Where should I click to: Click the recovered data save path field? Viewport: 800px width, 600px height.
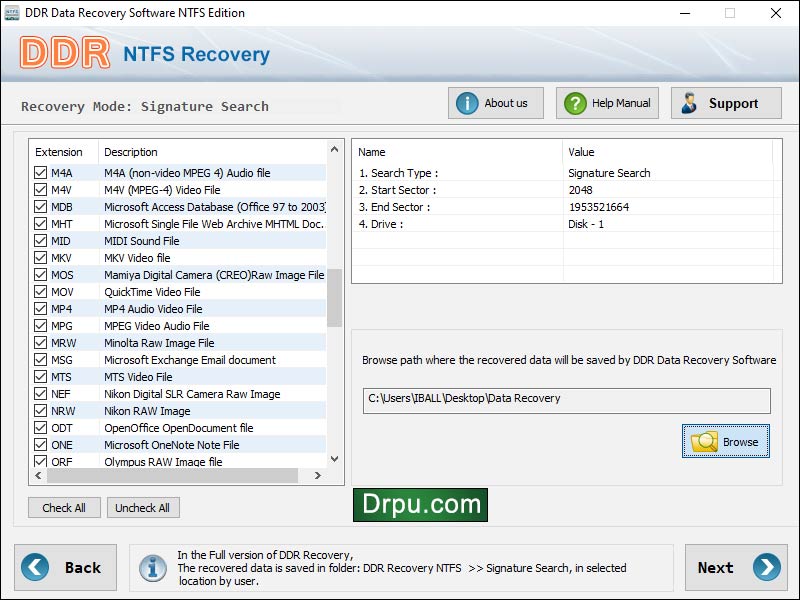coord(566,401)
